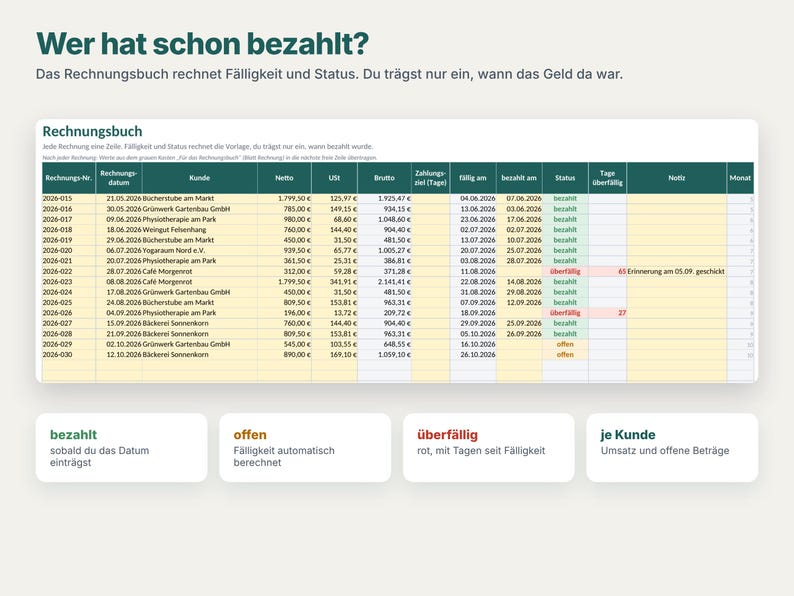This screenshot has height=596, width=794.
Task: Click paid date 07.06.2026
Action: point(519,198)
